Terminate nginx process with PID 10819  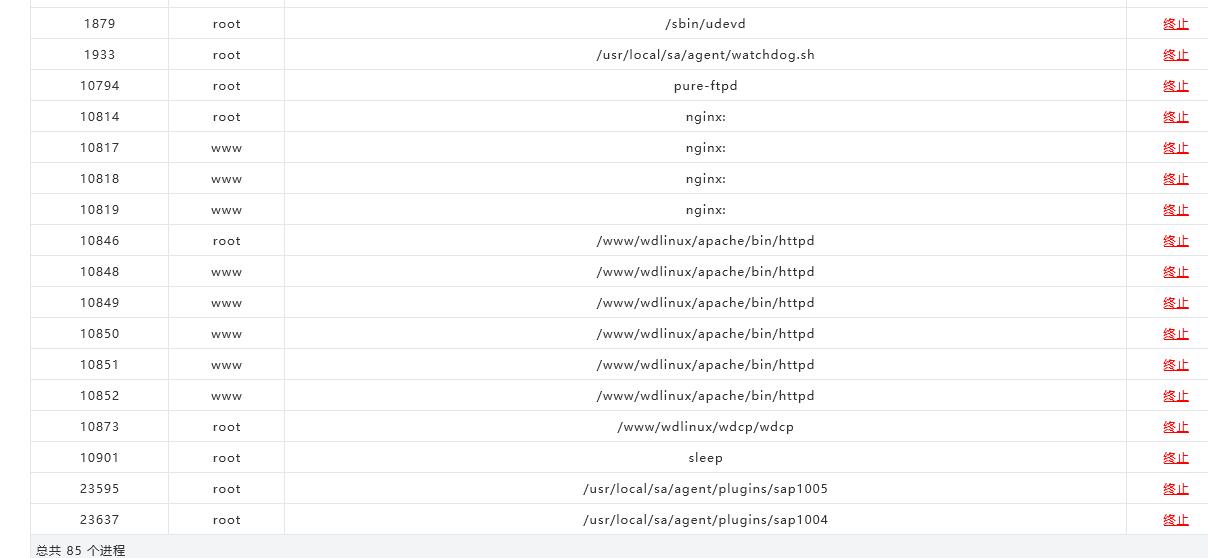1176,210
